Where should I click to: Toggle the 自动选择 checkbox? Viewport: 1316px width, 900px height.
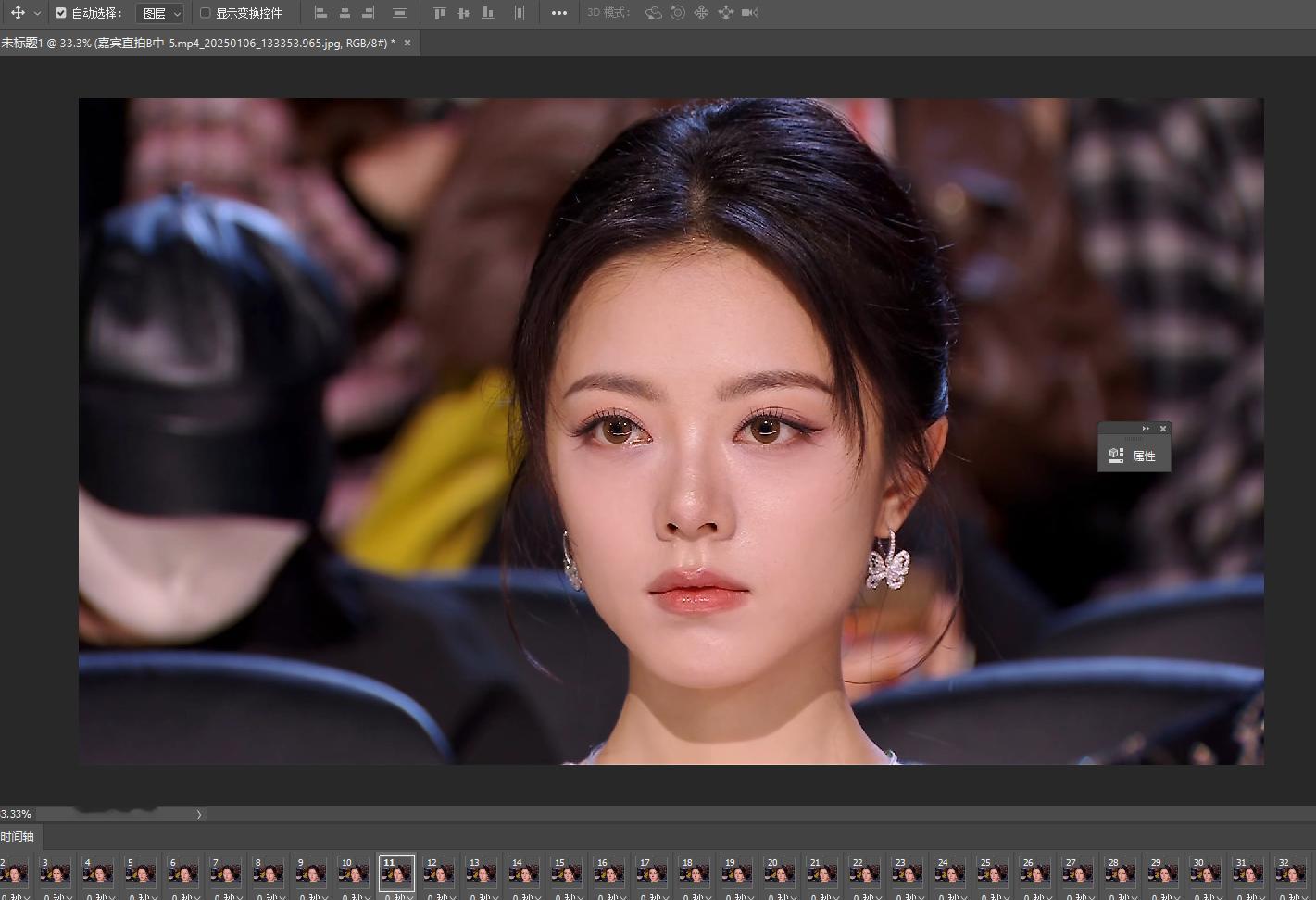point(61,13)
